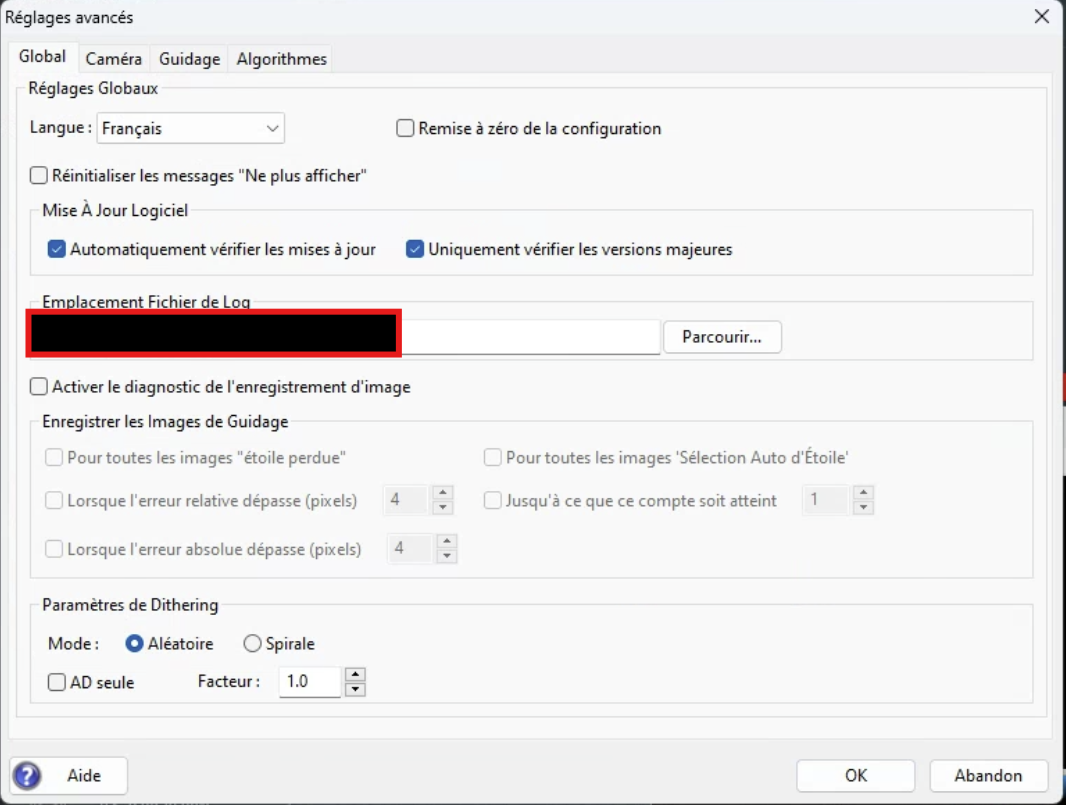Click the erreur absolue value field

(x=411, y=549)
